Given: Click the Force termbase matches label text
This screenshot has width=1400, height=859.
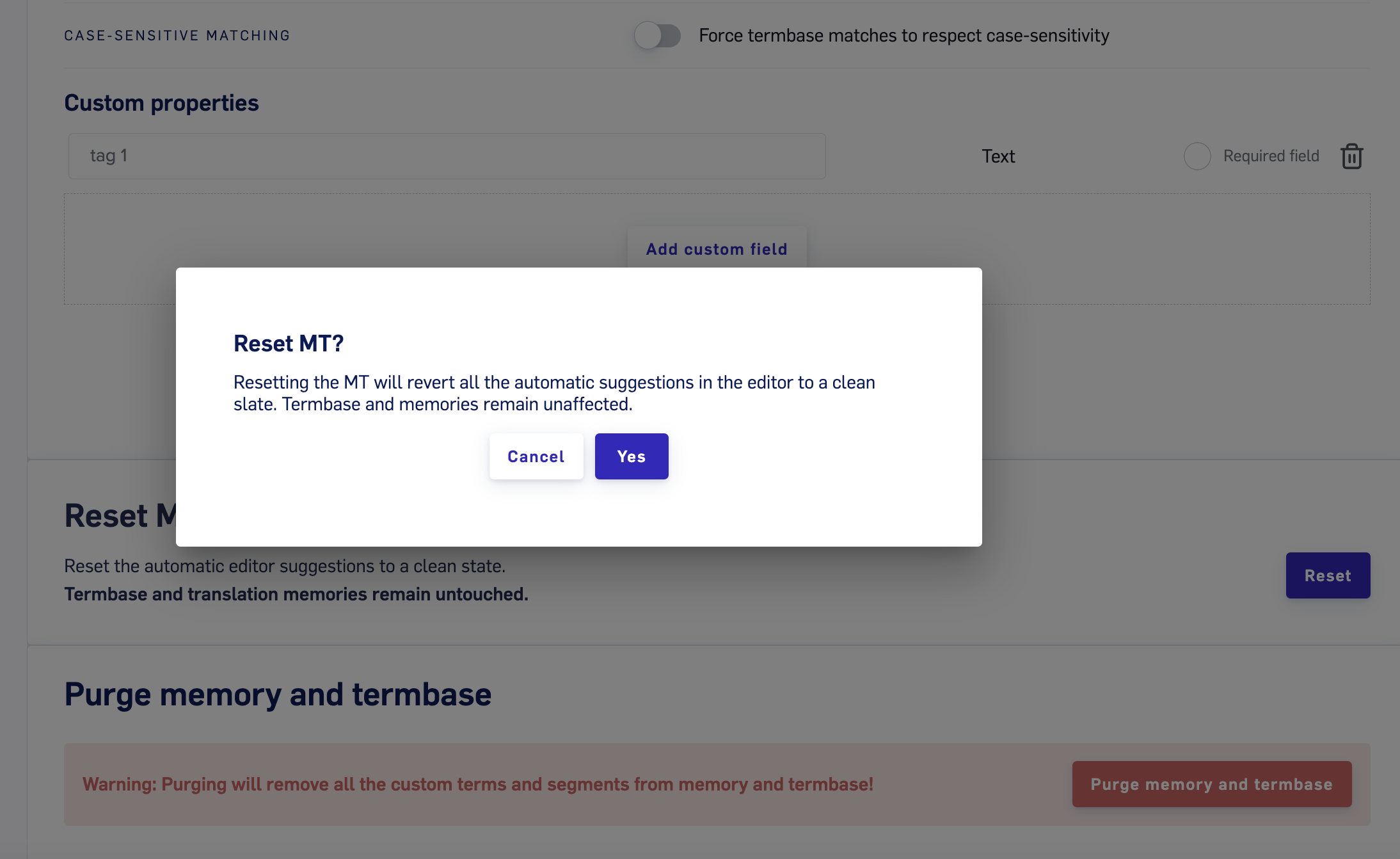Looking at the screenshot, I should click(904, 35).
